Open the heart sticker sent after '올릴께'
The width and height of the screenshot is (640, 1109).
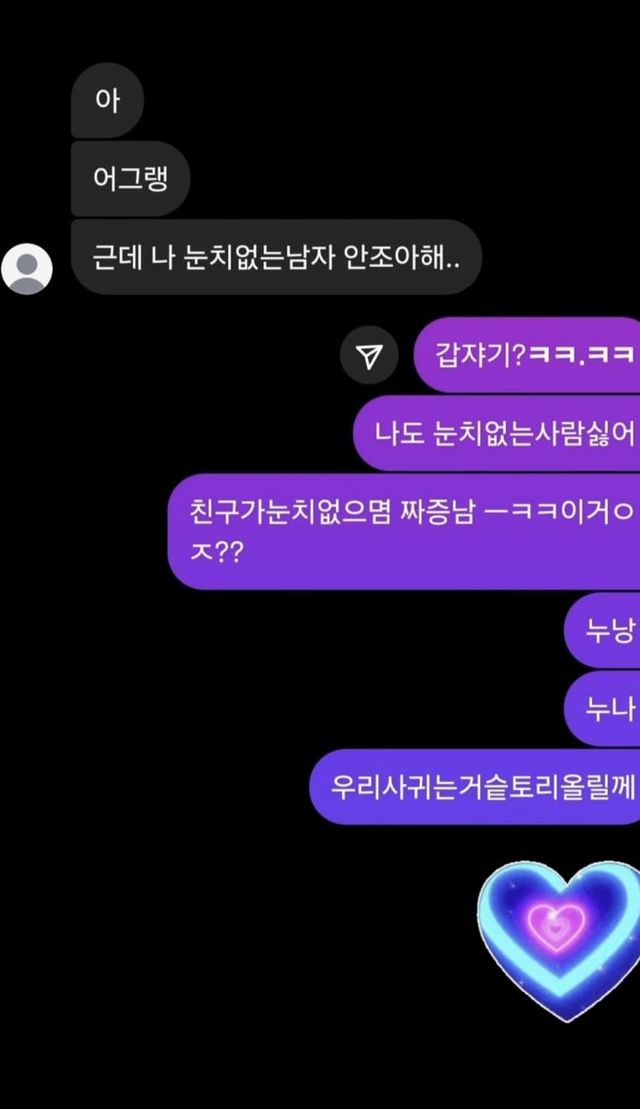(x=559, y=939)
